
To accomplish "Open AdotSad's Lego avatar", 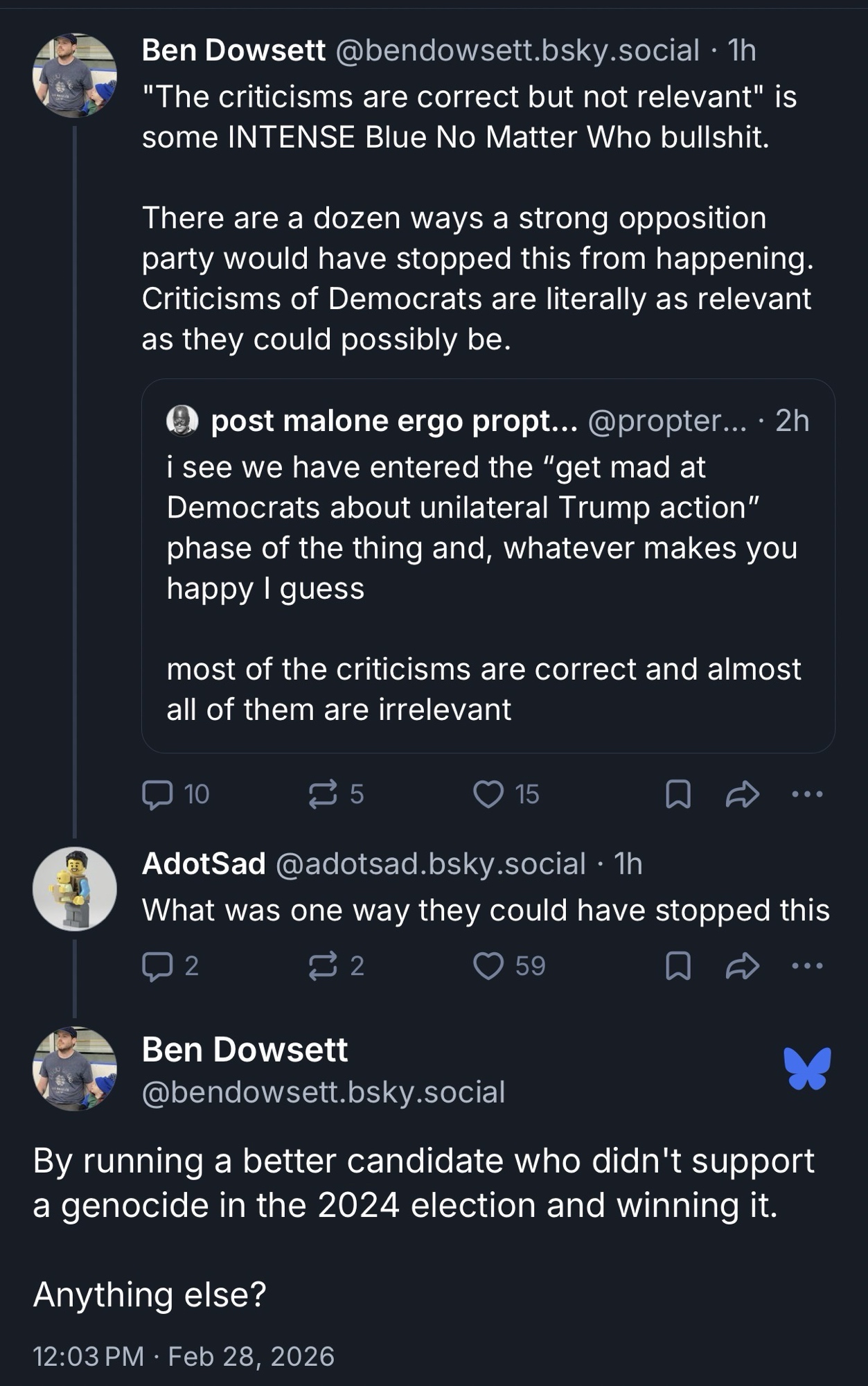I will coord(75,888).
